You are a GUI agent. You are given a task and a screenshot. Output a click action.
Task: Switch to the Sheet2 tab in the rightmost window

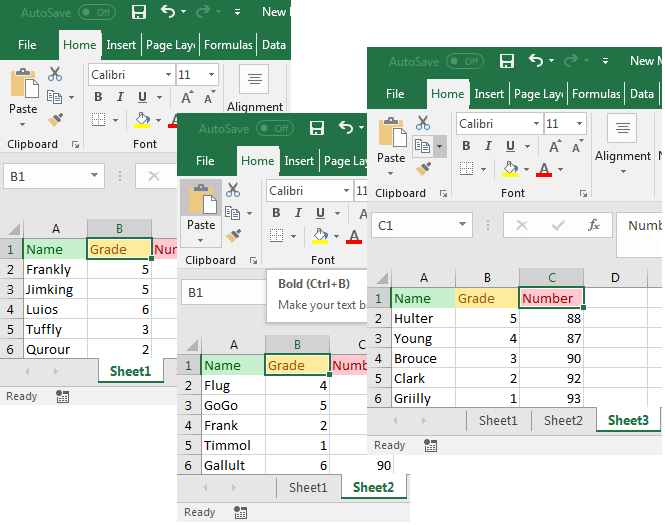pyautogui.click(x=563, y=421)
